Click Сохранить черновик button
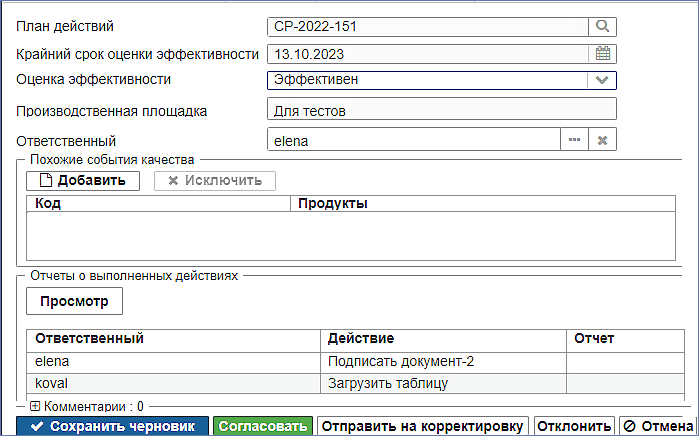Image resolution: width=699 pixels, height=436 pixels. (x=112, y=426)
